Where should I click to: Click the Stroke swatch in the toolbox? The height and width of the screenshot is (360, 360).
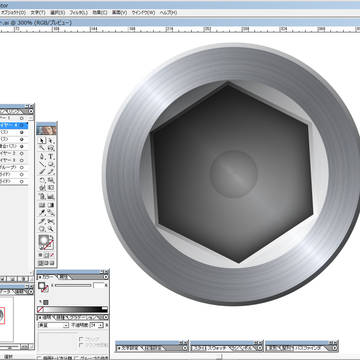49,245
